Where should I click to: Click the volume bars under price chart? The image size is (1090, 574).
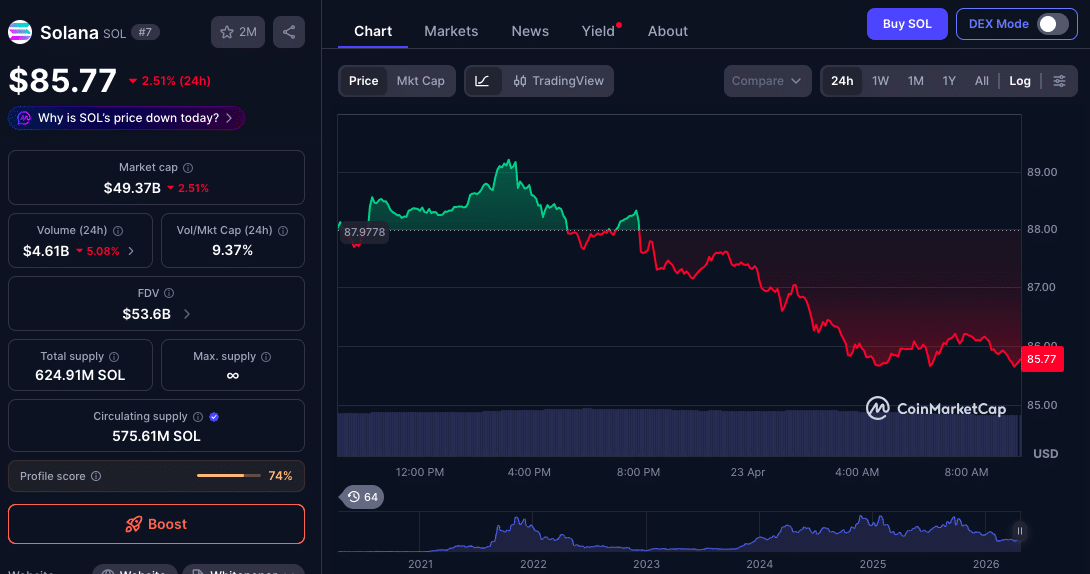pos(678,433)
